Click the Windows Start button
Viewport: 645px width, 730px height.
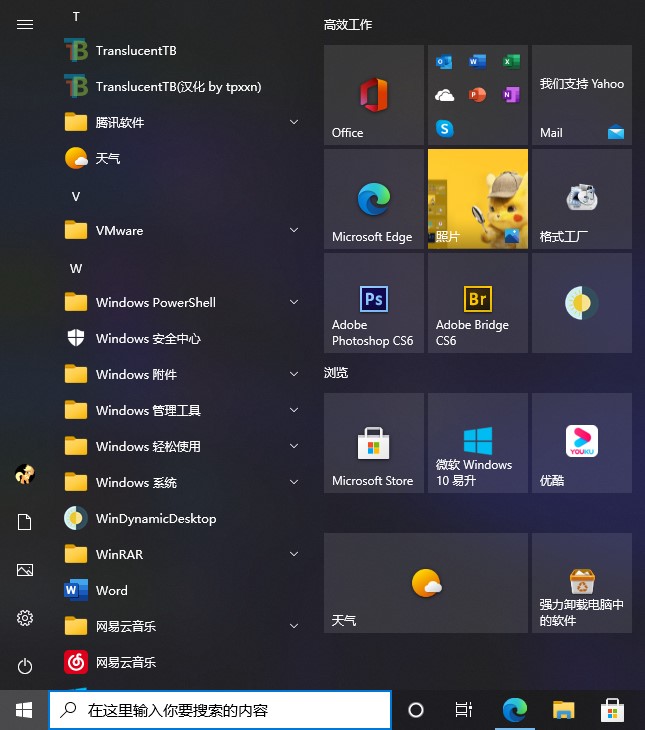pyautogui.click(x=24, y=710)
